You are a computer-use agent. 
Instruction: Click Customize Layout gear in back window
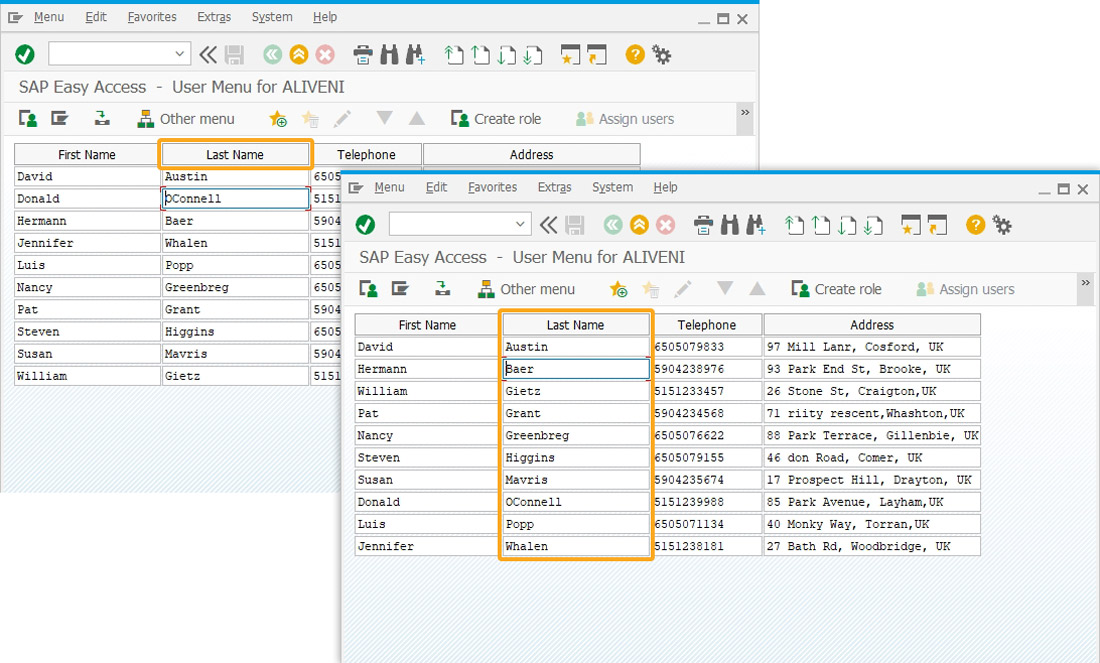click(x=662, y=54)
